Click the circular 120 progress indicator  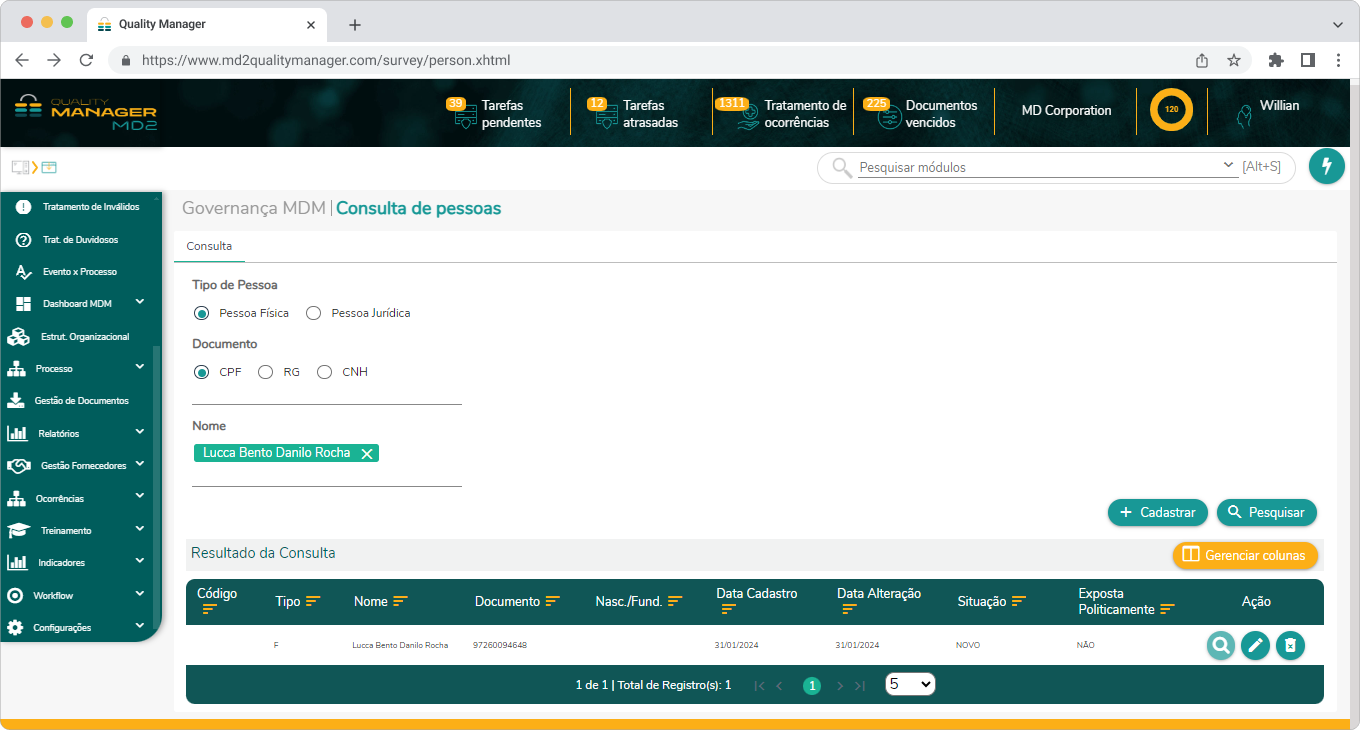(x=1171, y=110)
